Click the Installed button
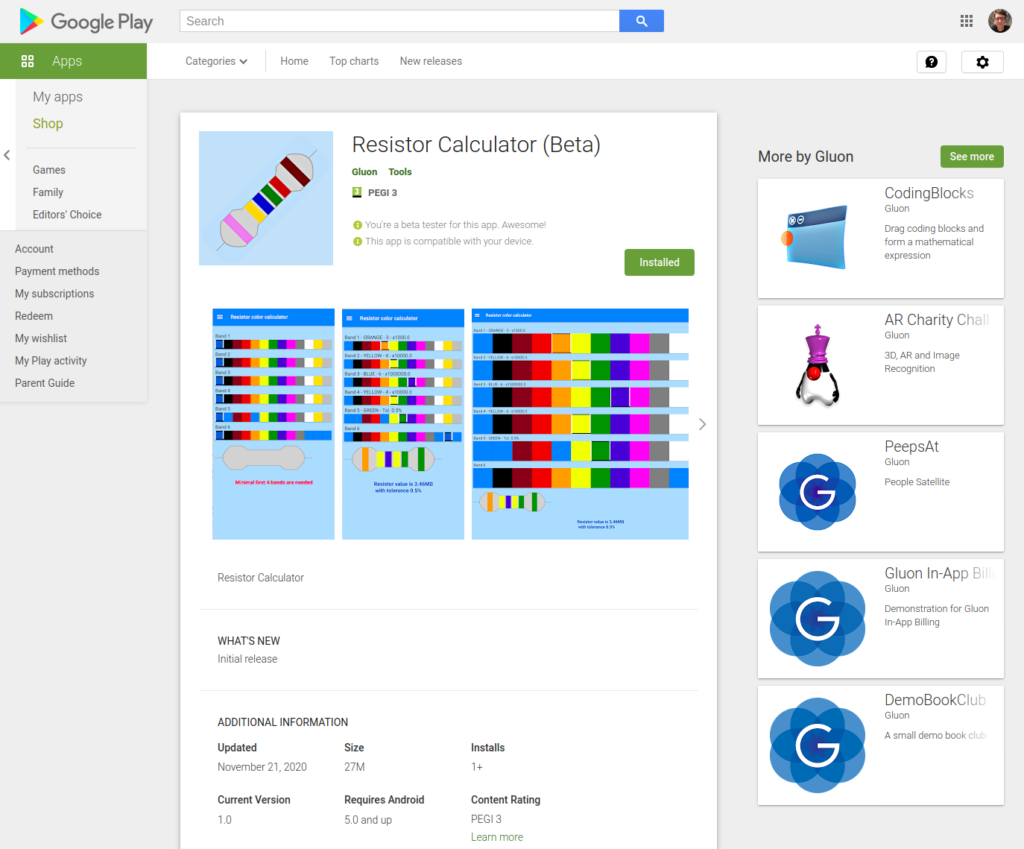Screen dimensions: 1024x849 click(x=659, y=263)
